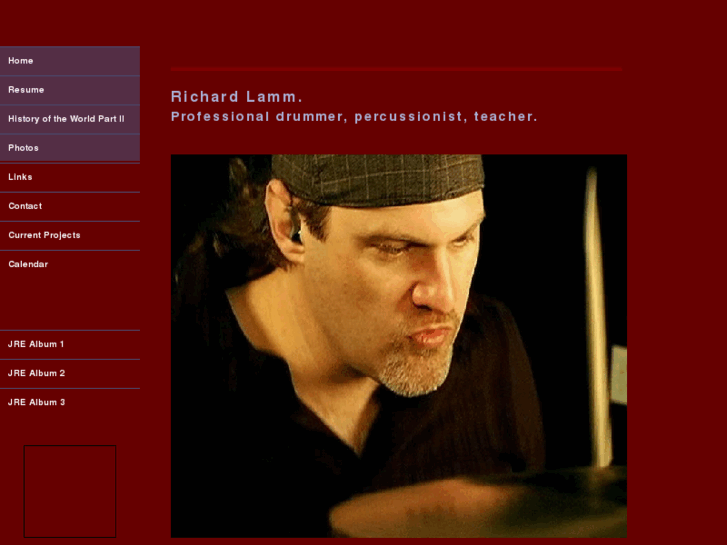Open History of the World Part II
The height and width of the screenshot is (545, 727).
point(70,119)
